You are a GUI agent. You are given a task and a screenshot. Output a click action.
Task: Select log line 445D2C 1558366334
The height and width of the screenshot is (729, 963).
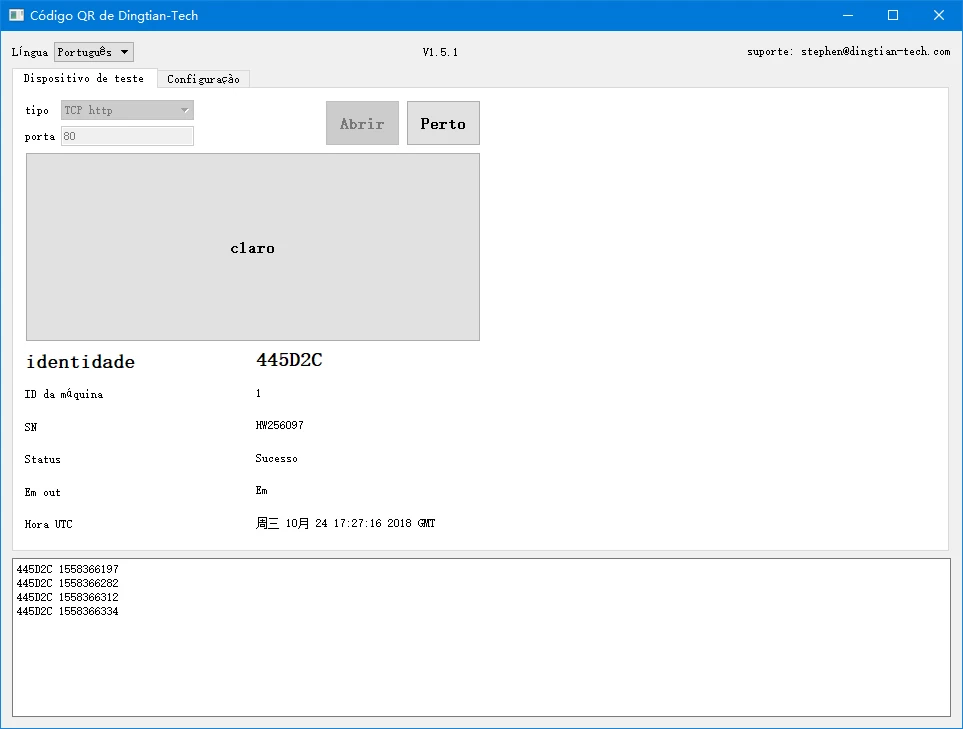(x=68, y=612)
